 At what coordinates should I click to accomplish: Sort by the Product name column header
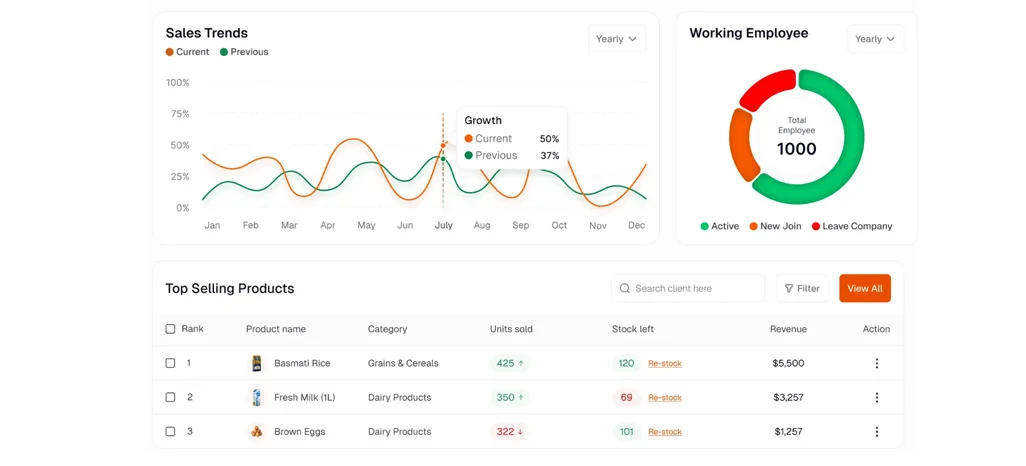point(275,329)
